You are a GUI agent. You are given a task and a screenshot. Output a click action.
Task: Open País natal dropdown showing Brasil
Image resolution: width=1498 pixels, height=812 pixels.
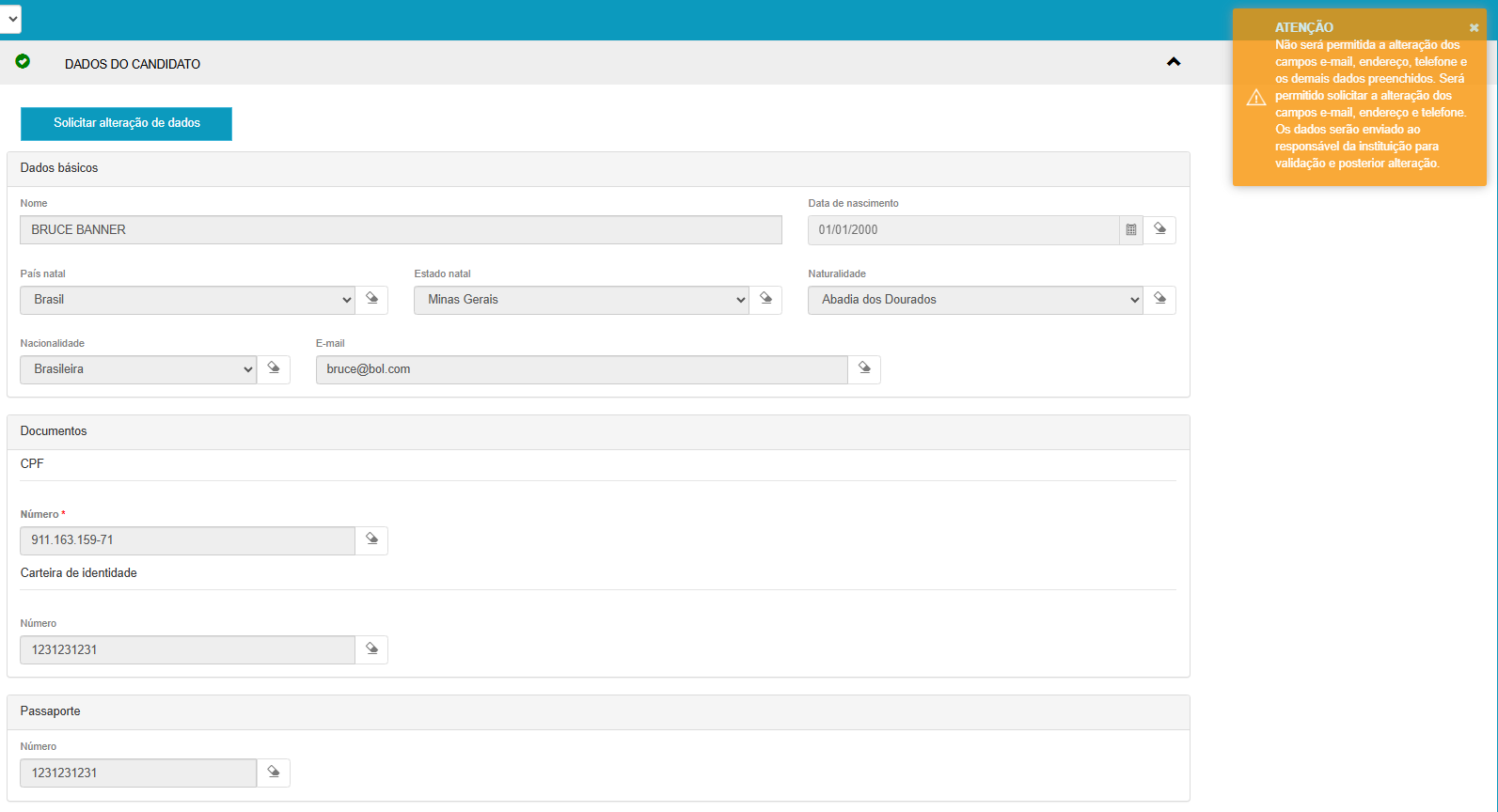pos(187,300)
